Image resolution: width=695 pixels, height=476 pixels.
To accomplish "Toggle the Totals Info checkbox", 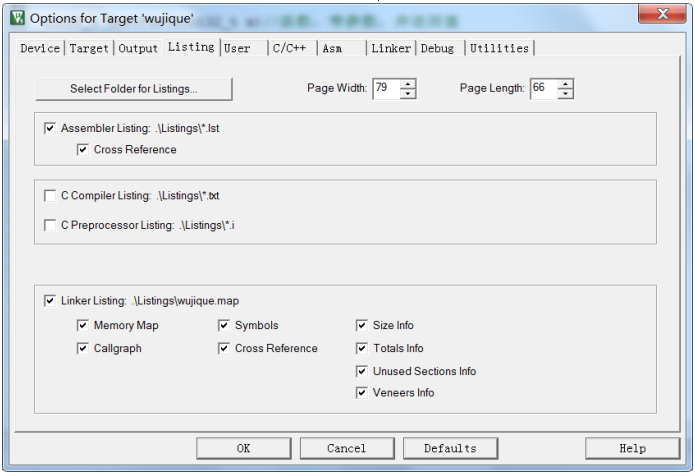I will [362, 348].
